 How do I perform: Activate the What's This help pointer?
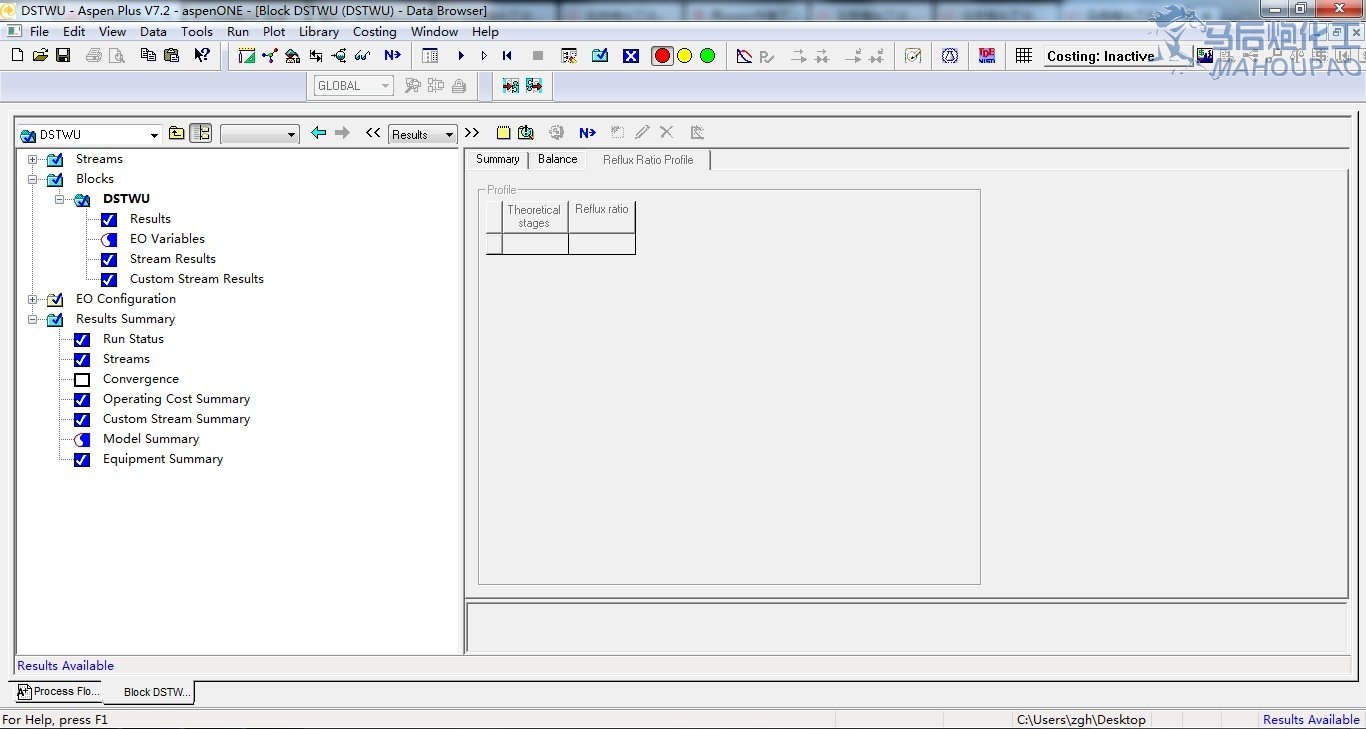pos(202,56)
